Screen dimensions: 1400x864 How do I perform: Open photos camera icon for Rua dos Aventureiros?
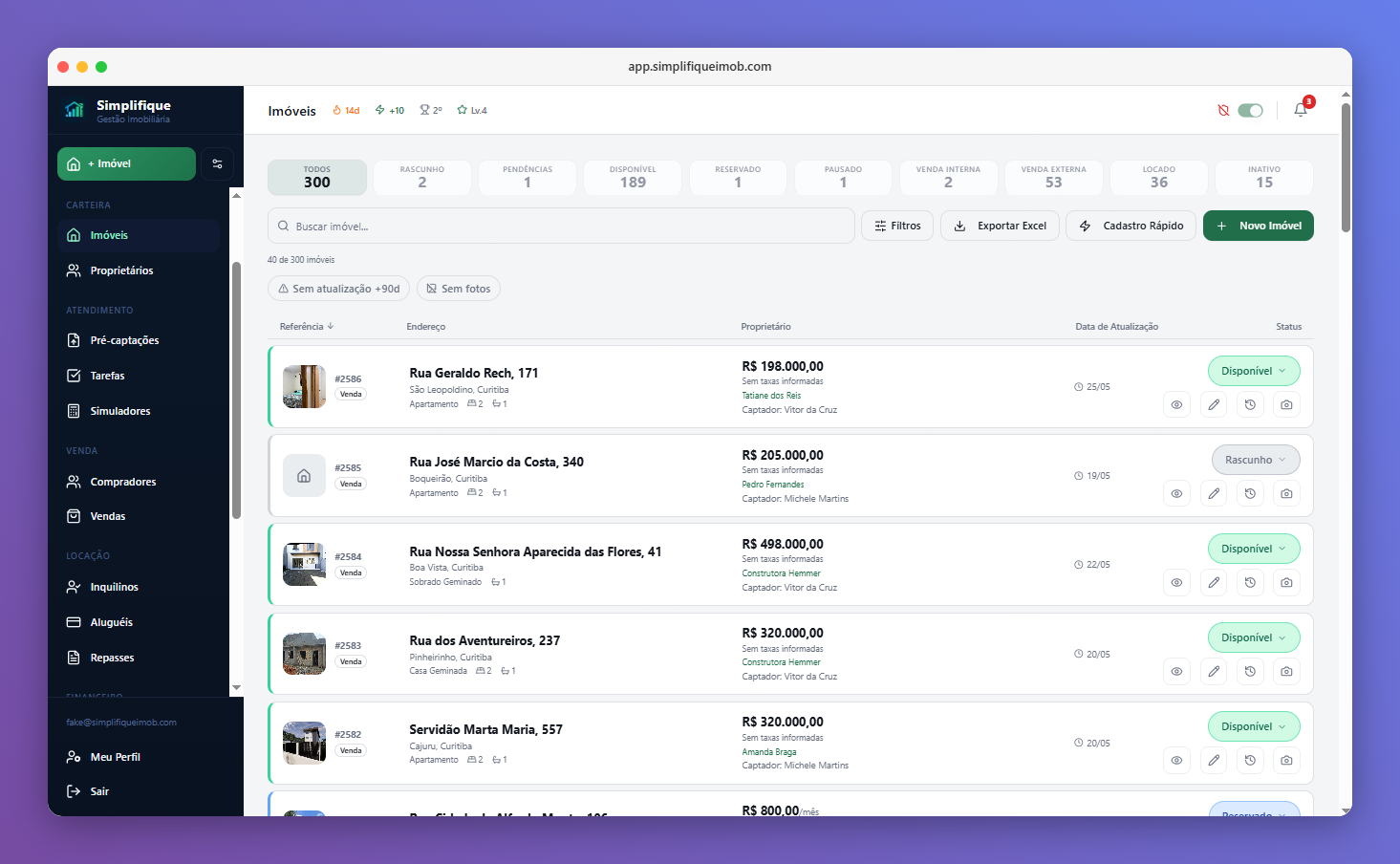1286,671
